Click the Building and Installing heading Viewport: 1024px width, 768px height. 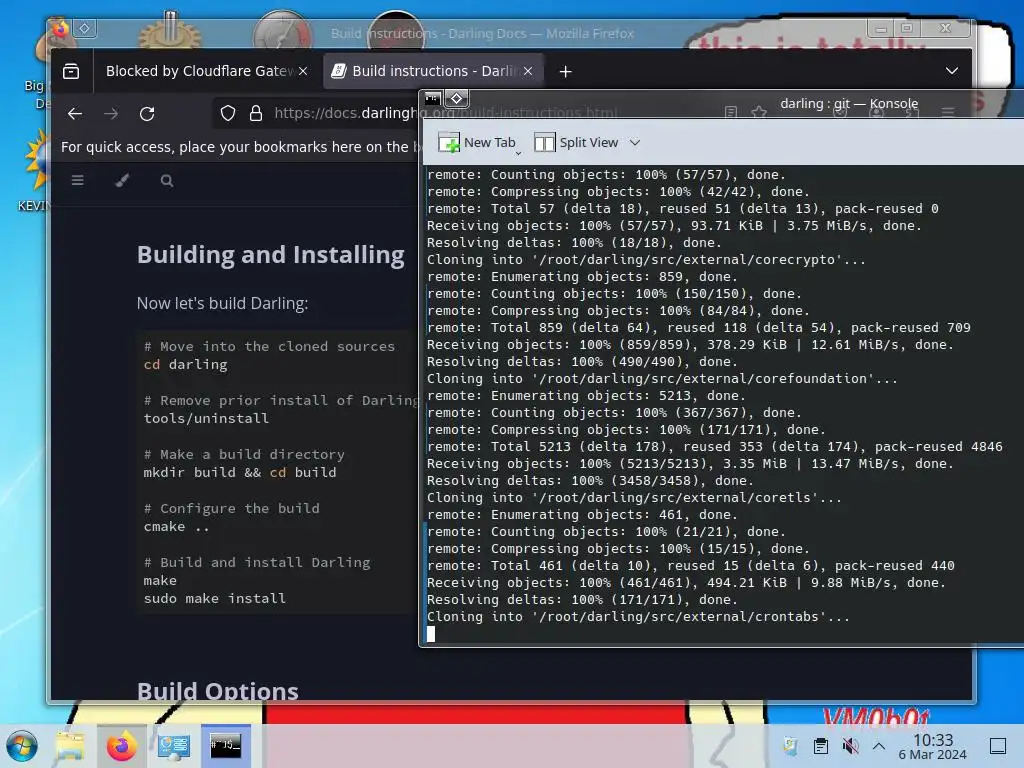(270, 255)
